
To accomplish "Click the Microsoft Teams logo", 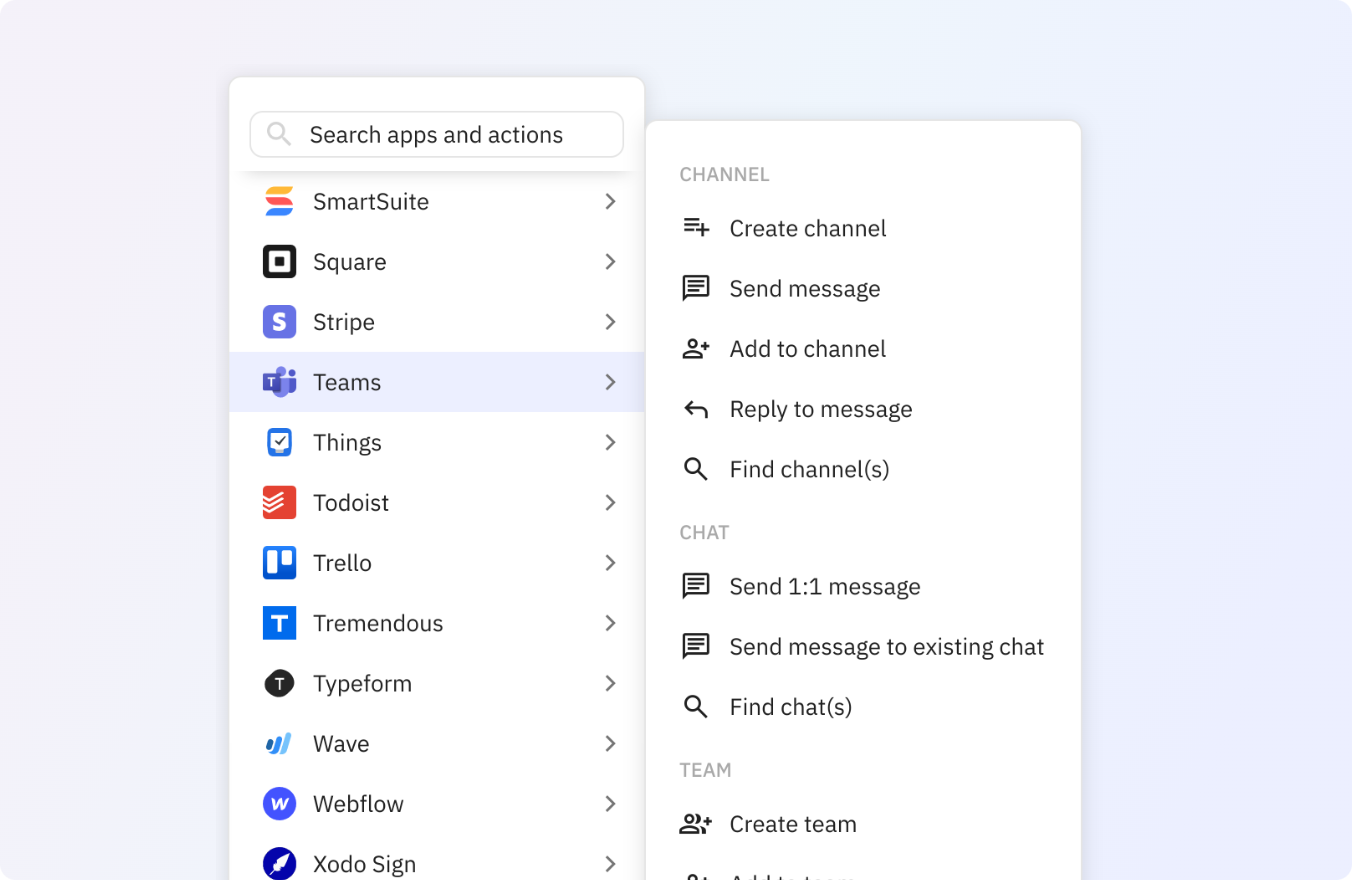I will [279, 382].
